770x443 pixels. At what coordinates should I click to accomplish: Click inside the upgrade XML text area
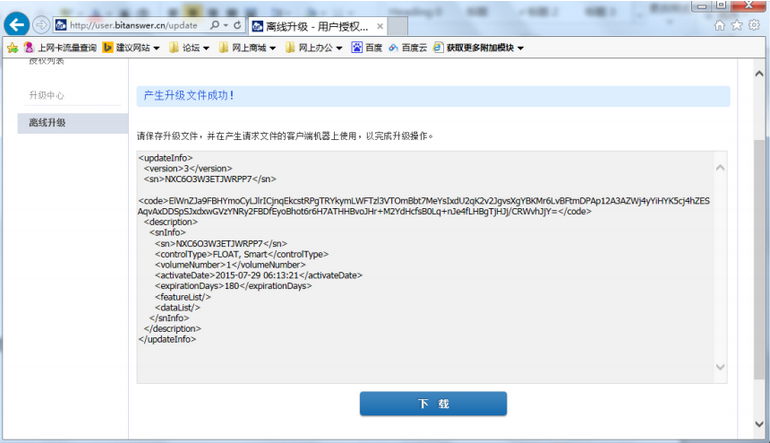click(426, 267)
